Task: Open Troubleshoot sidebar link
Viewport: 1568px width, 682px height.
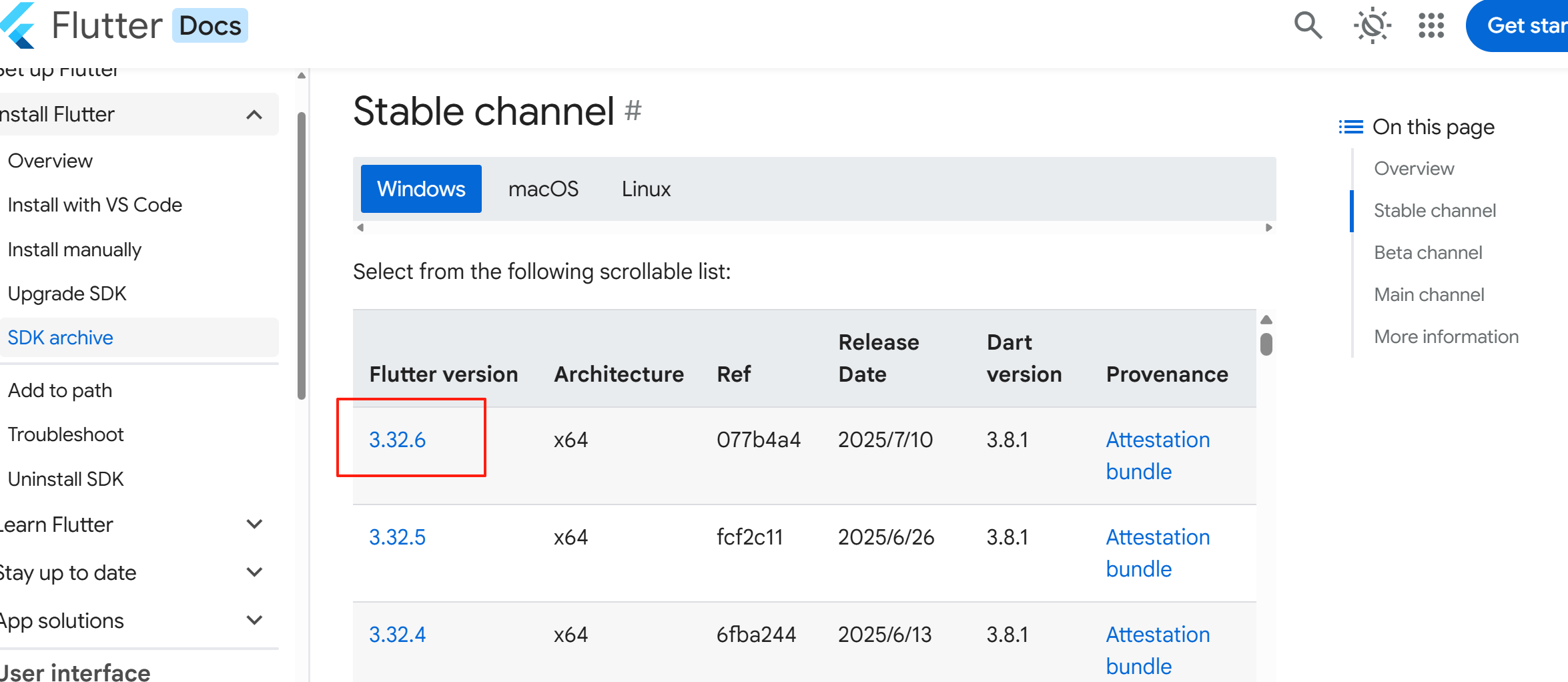Action: (x=65, y=434)
